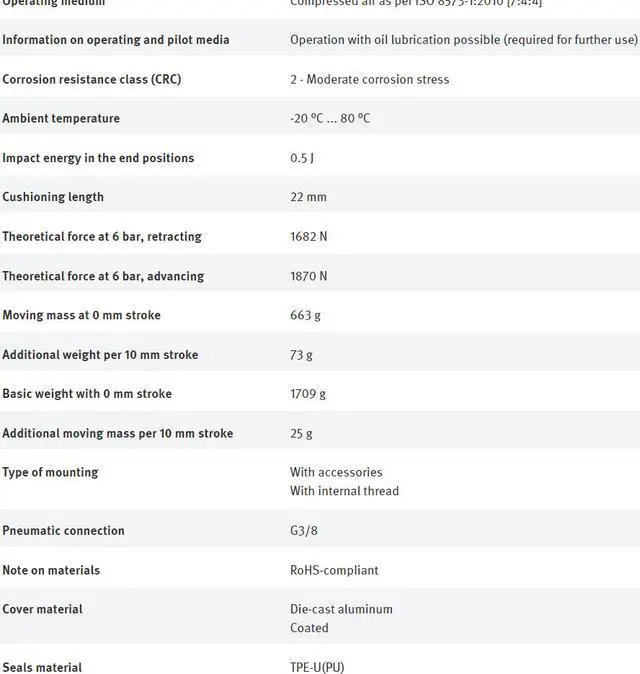640x674 pixels.
Task: Select the "2 - Moderate corrosion stress" value
Action: pyautogui.click(x=369, y=79)
